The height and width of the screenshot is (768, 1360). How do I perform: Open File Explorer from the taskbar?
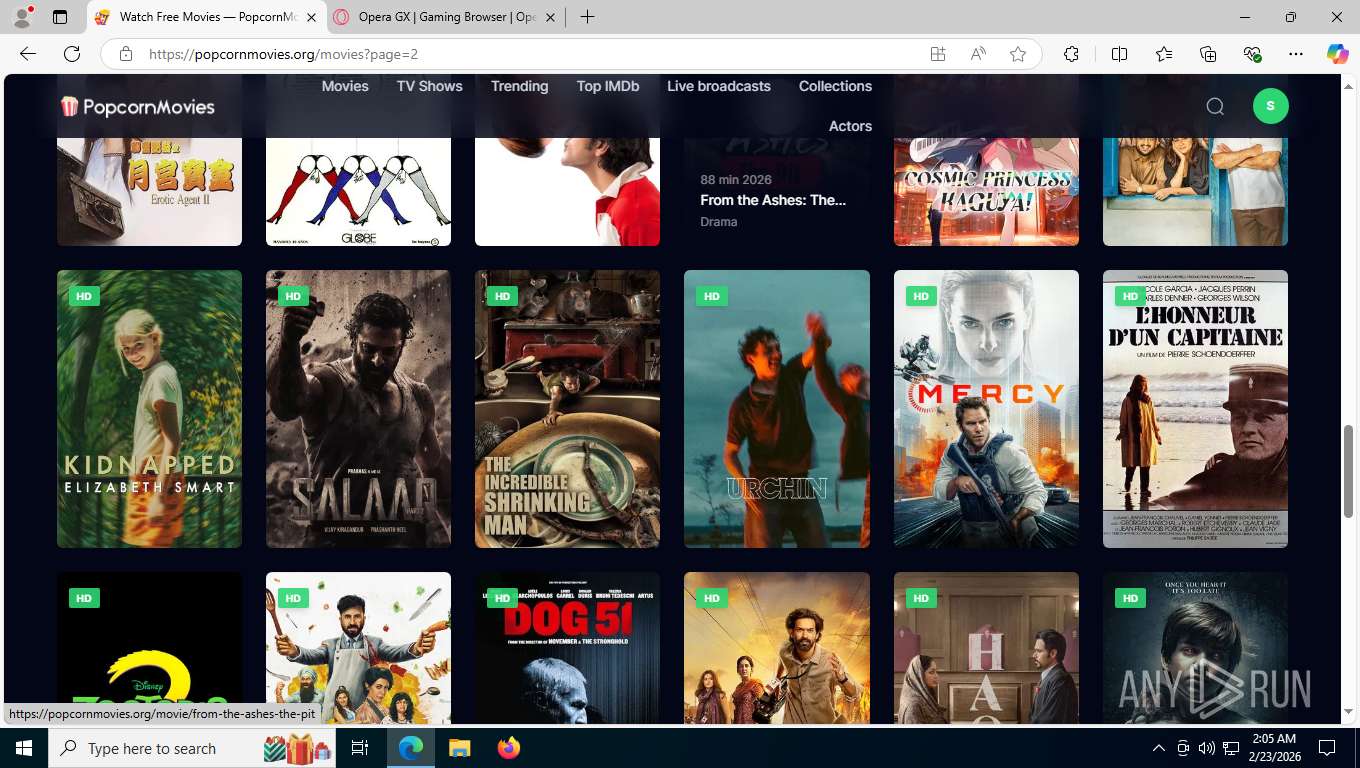pos(459,748)
